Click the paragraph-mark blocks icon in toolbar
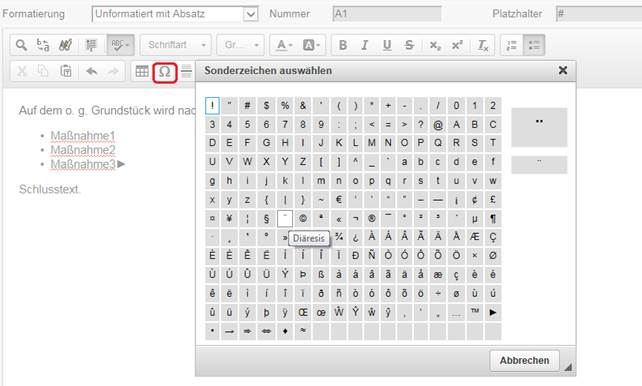The image size is (642, 386). click(91, 45)
